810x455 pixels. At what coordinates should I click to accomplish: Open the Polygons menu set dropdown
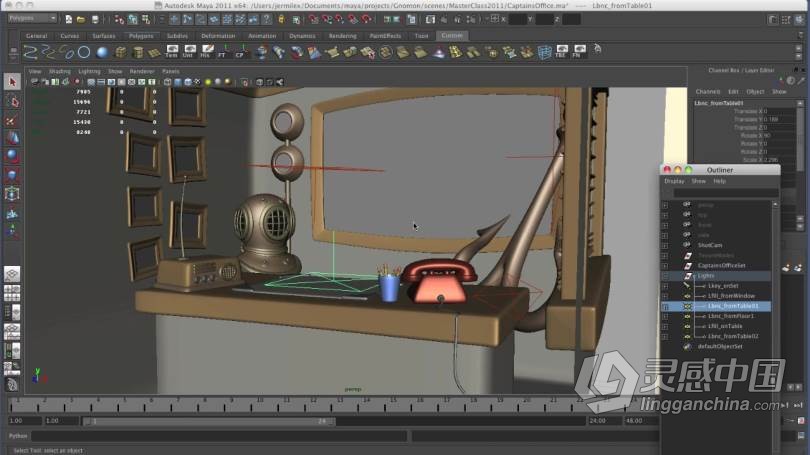[32, 18]
